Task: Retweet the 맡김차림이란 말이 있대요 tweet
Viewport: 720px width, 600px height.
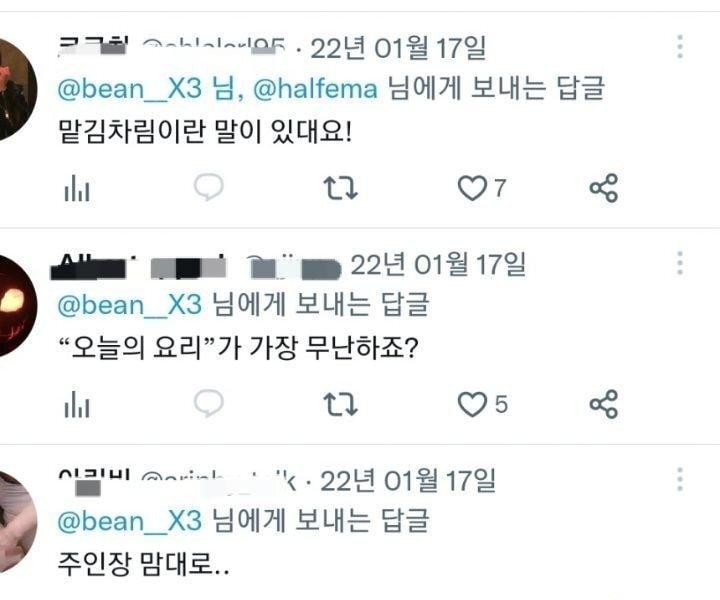Action: click(340, 188)
